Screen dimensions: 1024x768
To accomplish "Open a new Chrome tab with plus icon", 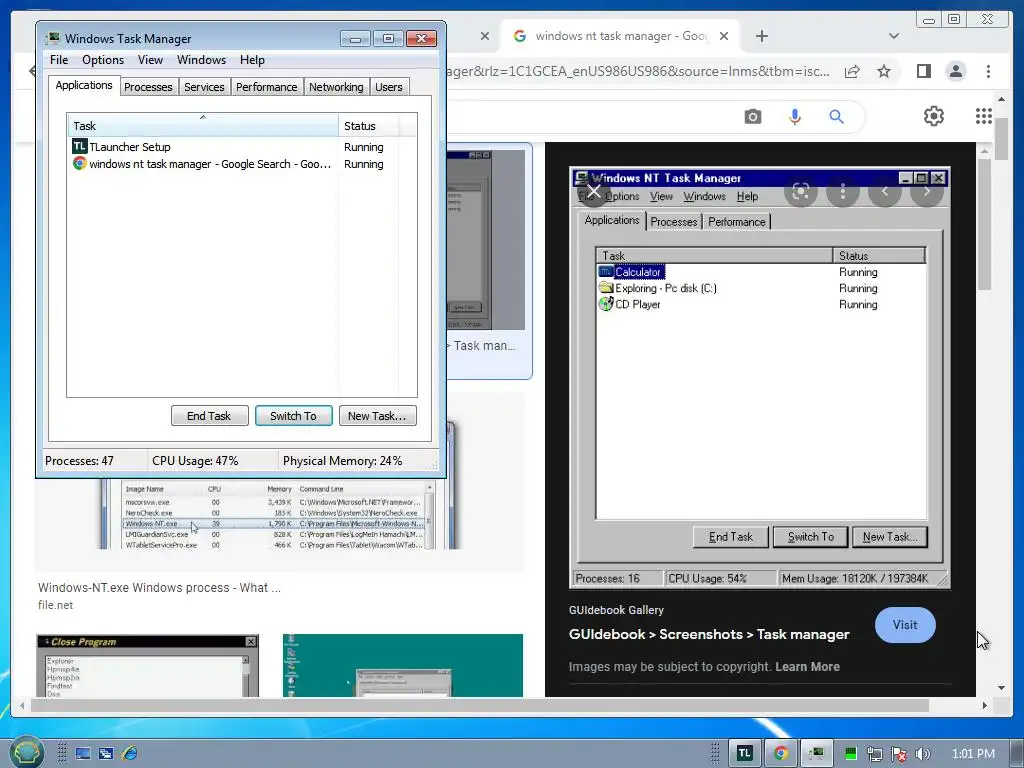I will 761,36.
